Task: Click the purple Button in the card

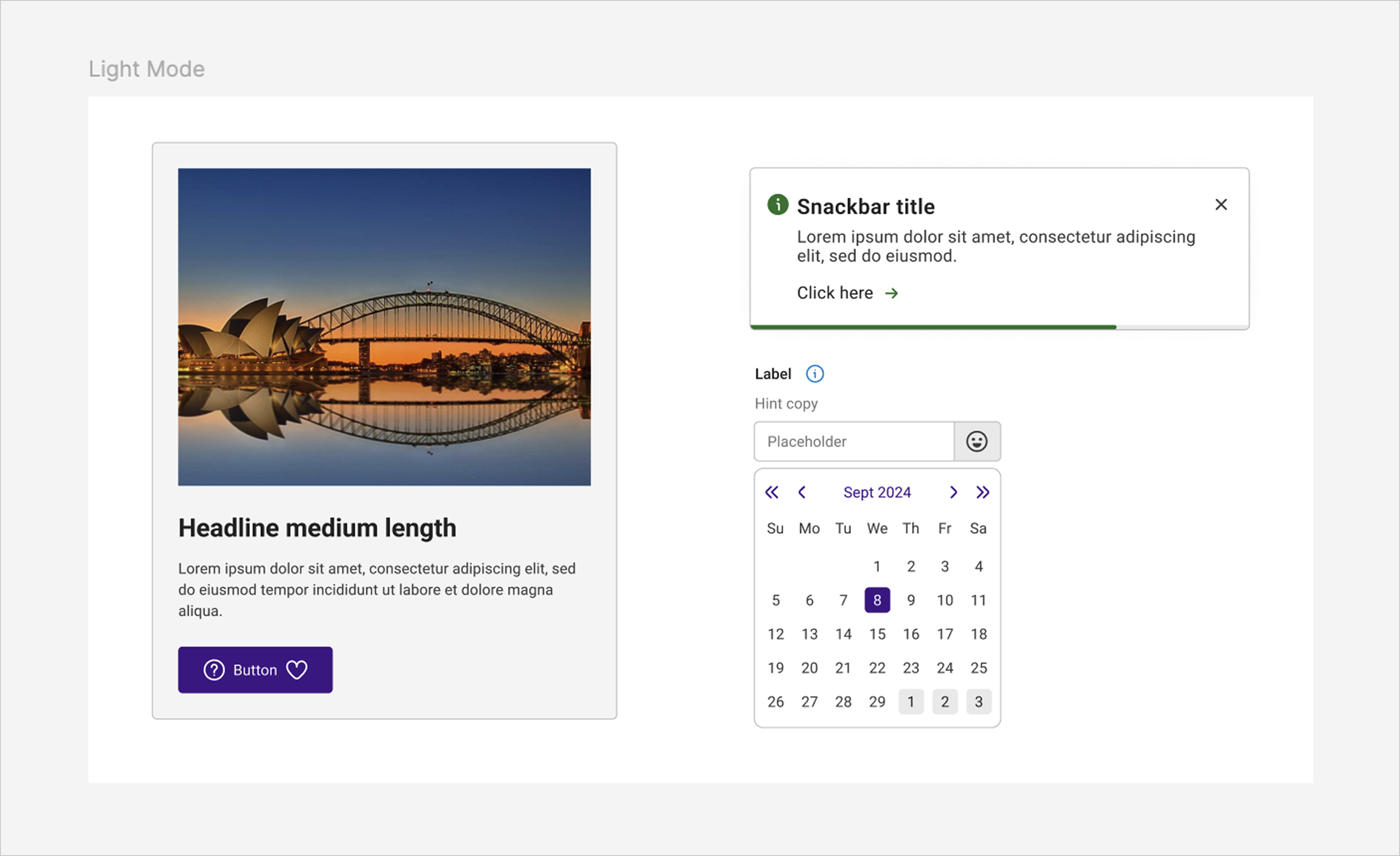Action: click(255, 670)
